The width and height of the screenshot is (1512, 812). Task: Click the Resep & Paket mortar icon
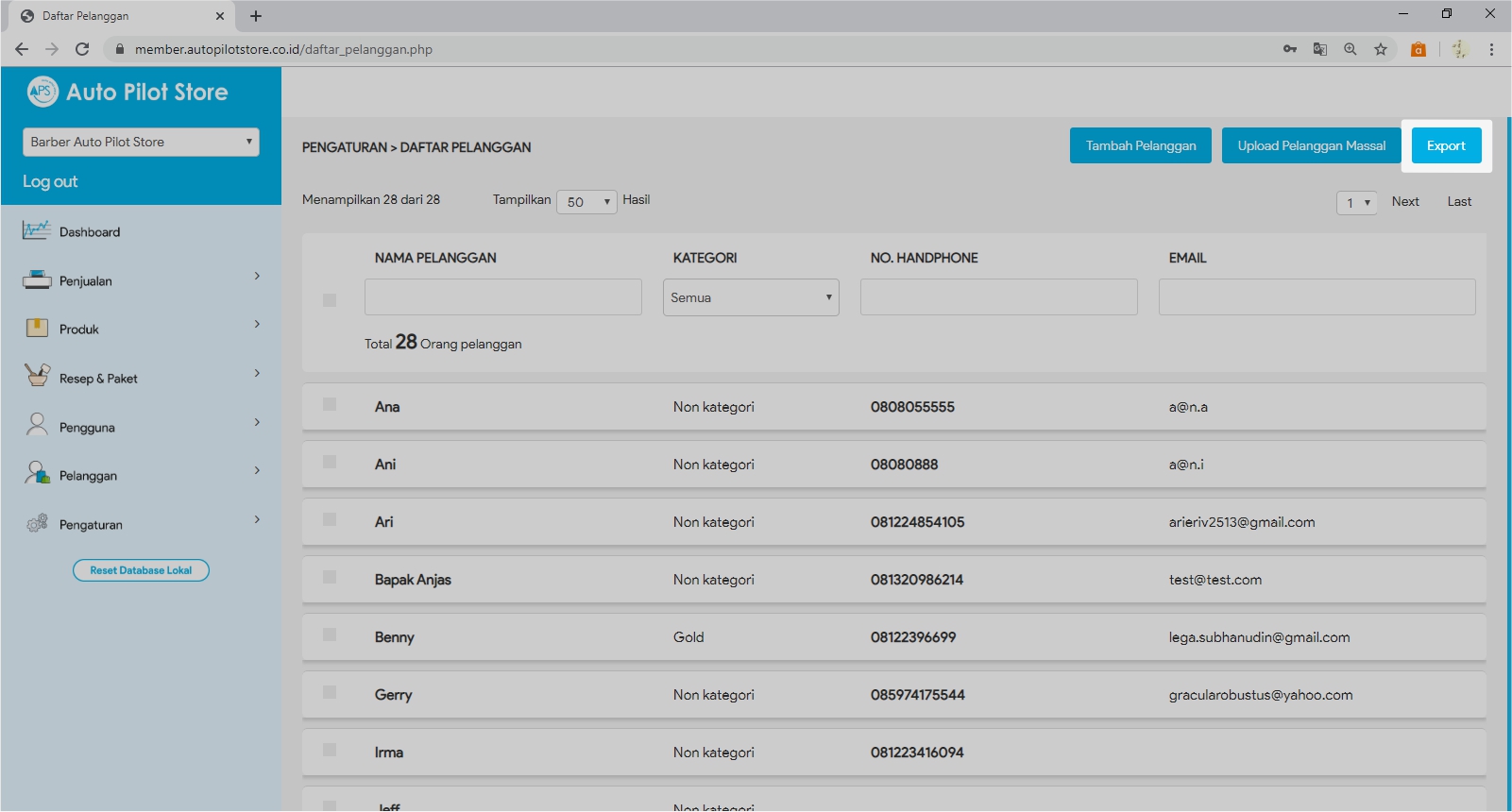tap(37, 376)
